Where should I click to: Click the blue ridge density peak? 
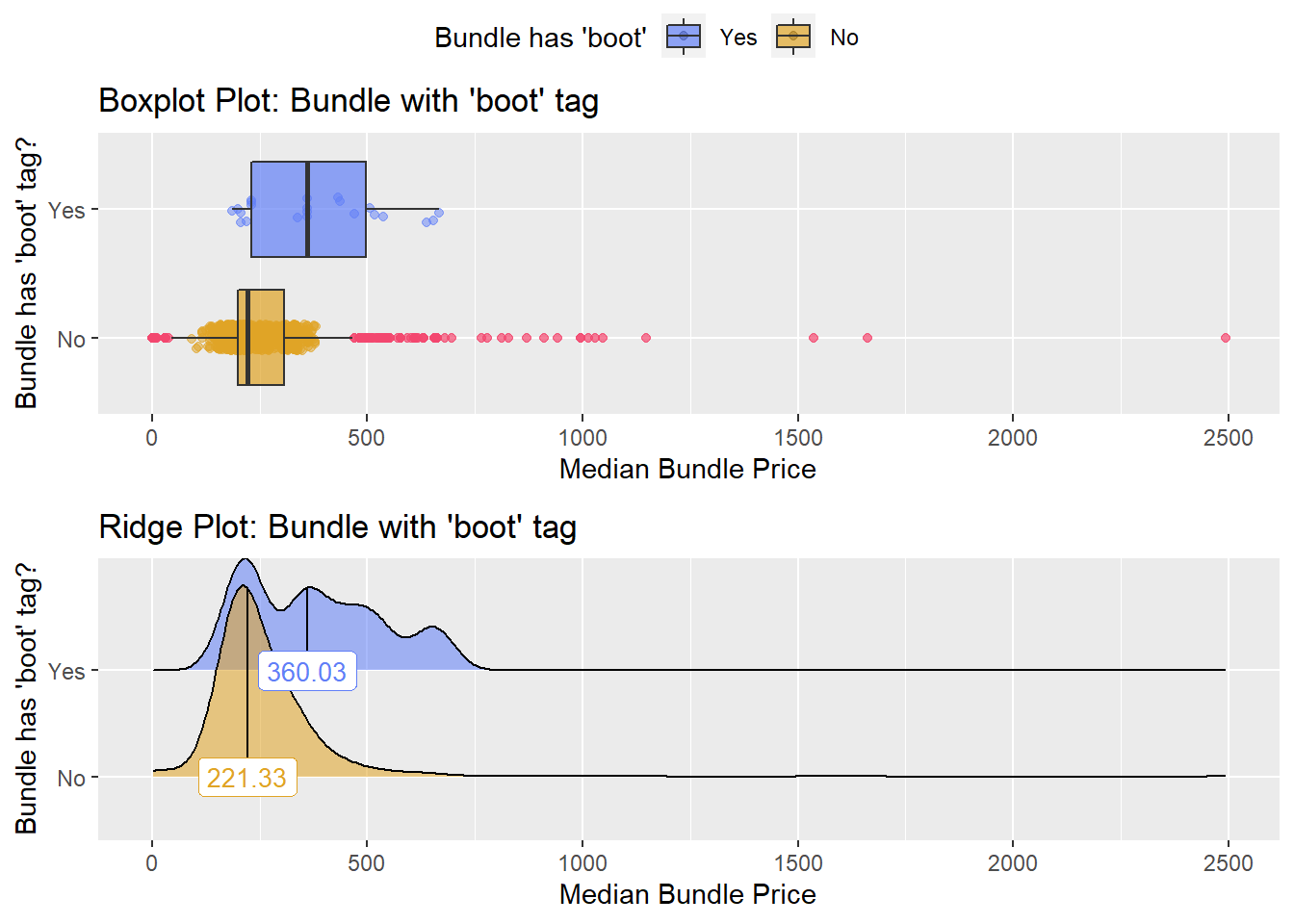(245, 562)
